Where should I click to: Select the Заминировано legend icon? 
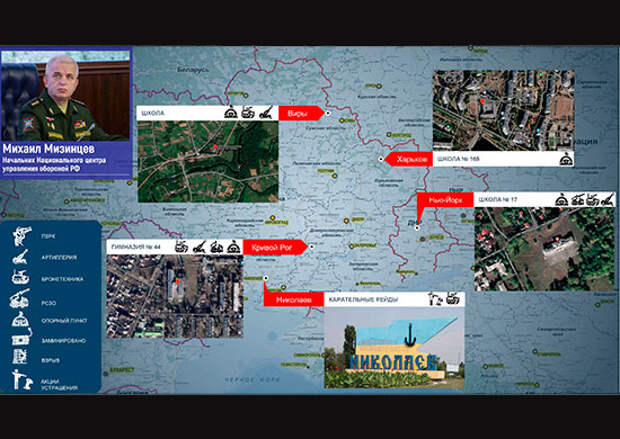[x=21, y=339]
